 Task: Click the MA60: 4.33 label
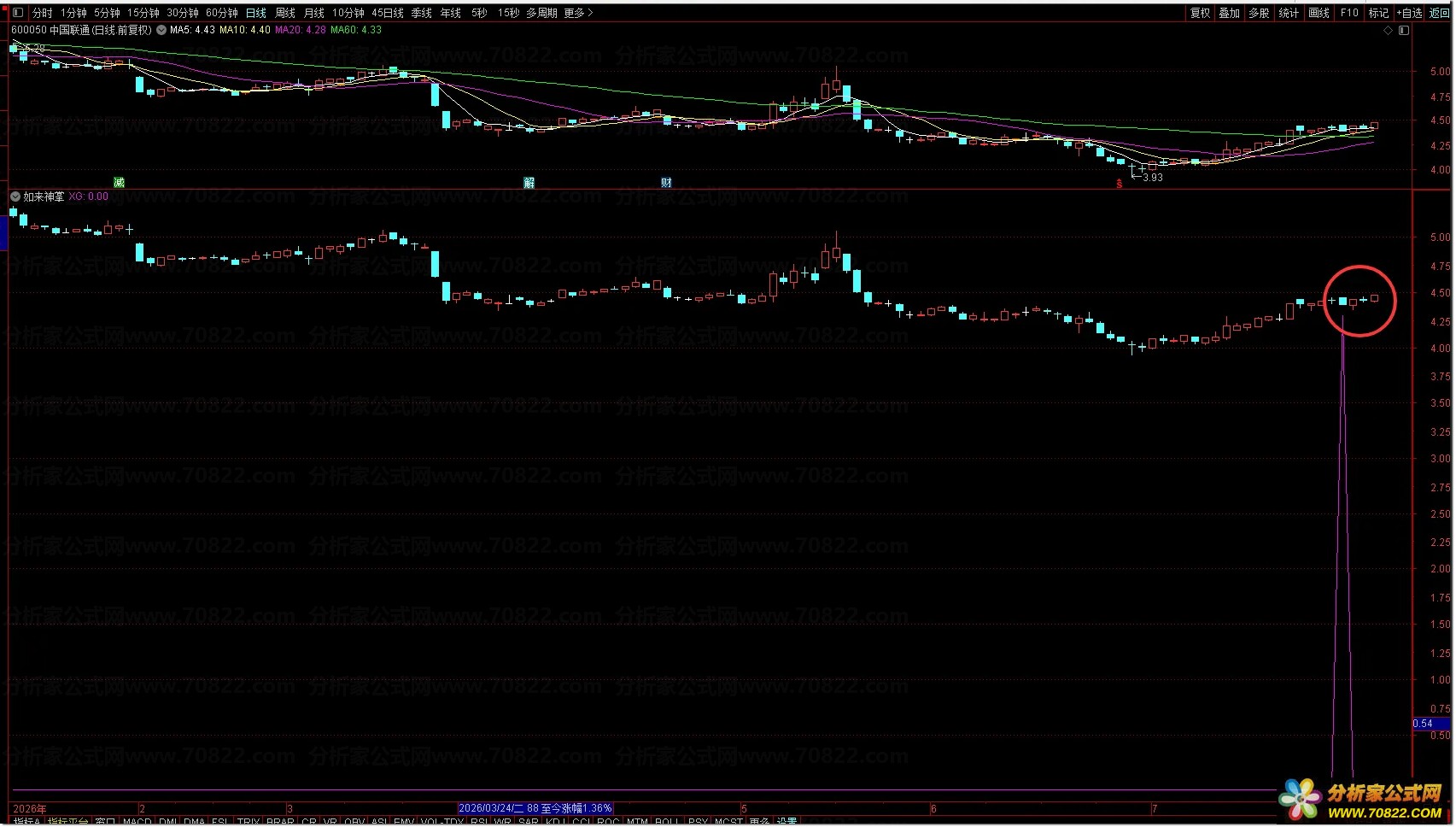[x=355, y=30]
